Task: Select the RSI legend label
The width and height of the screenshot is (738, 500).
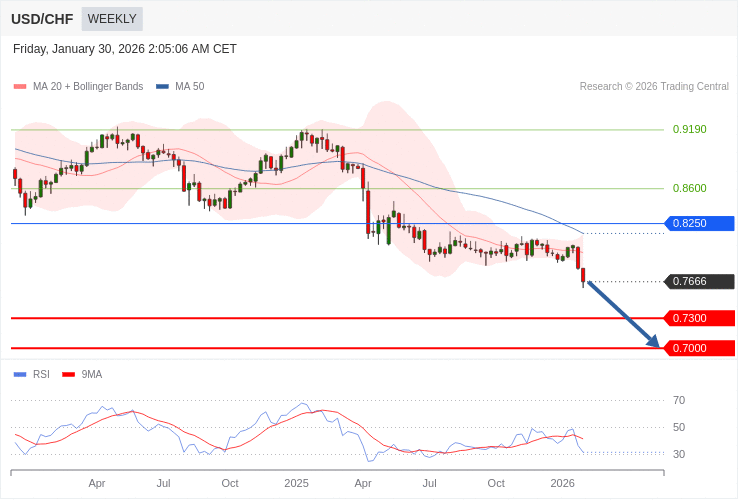Action: (41, 375)
